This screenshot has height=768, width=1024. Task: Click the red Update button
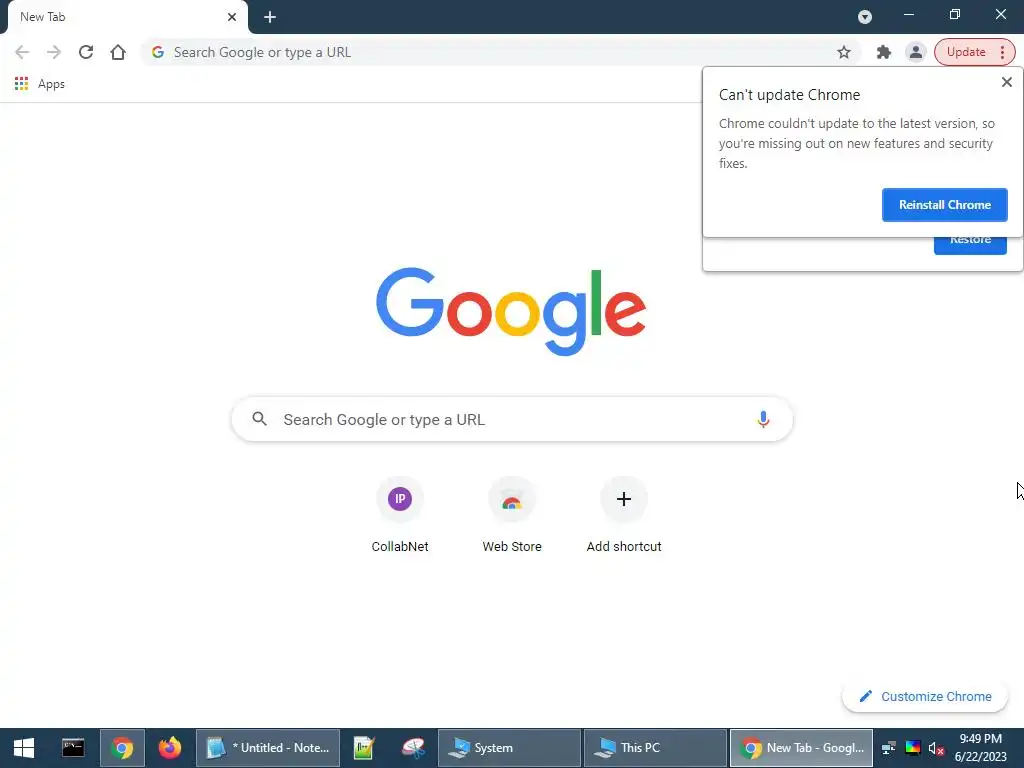pos(966,52)
